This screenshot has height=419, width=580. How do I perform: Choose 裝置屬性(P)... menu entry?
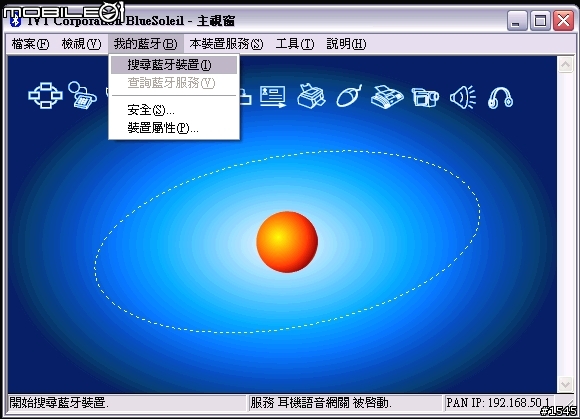[x=174, y=128]
